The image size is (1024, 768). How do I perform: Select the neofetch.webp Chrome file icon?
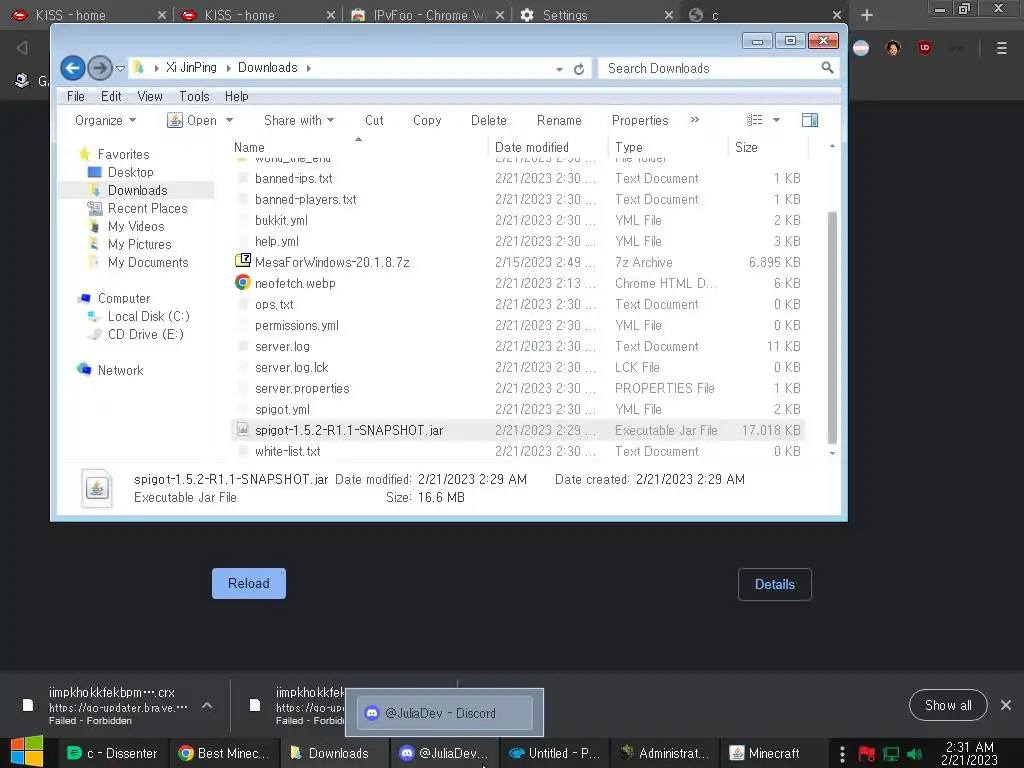242,283
